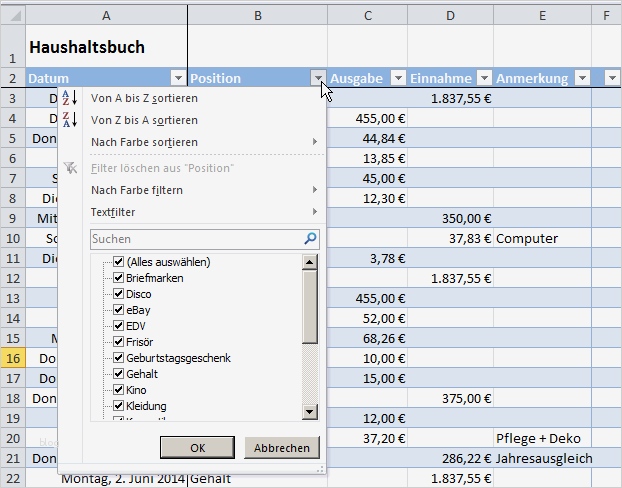Select the 375,00 € income cell
The width and height of the screenshot is (622, 488).
pos(450,398)
